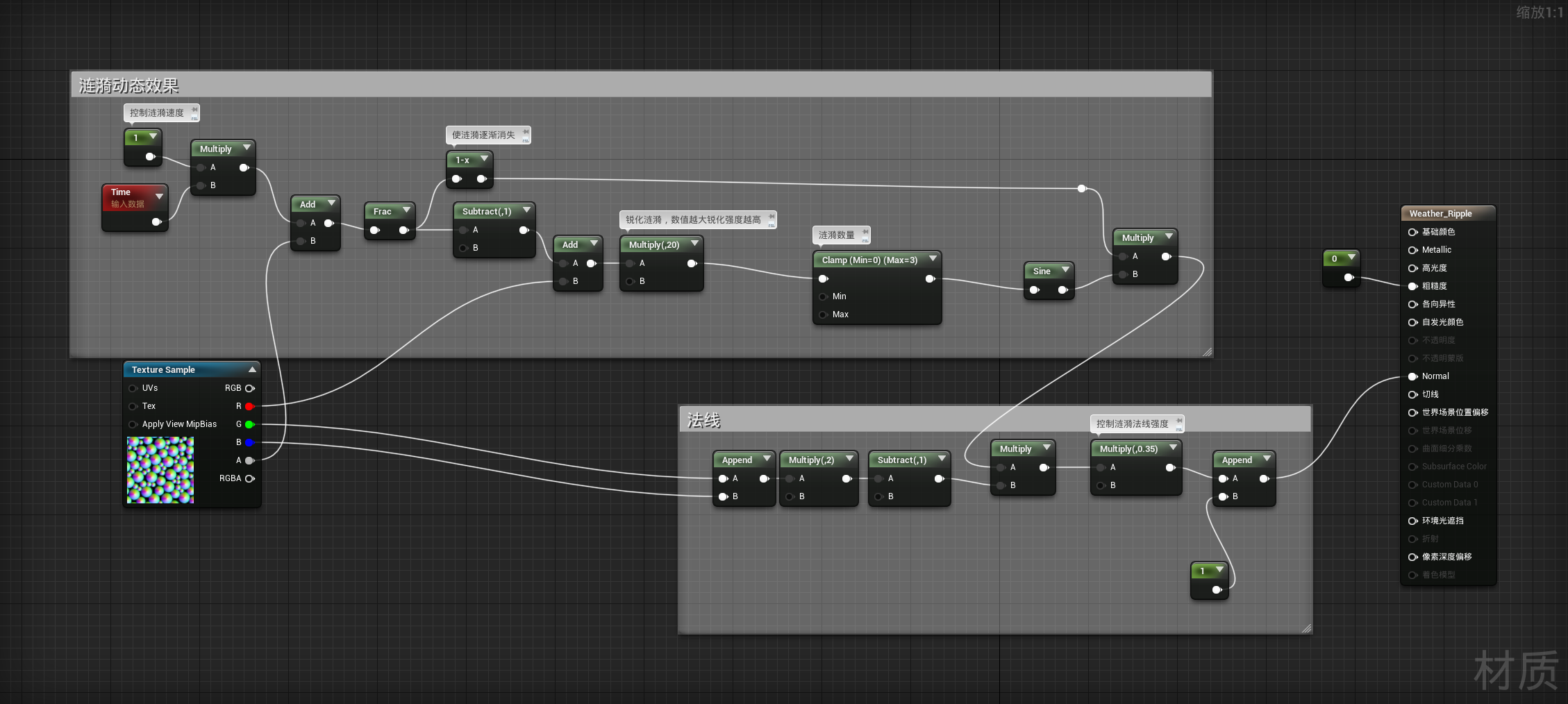Click the blue B output pin on Texture Sample
This screenshot has height=704, width=1568.
pyautogui.click(x=249, y=442)
